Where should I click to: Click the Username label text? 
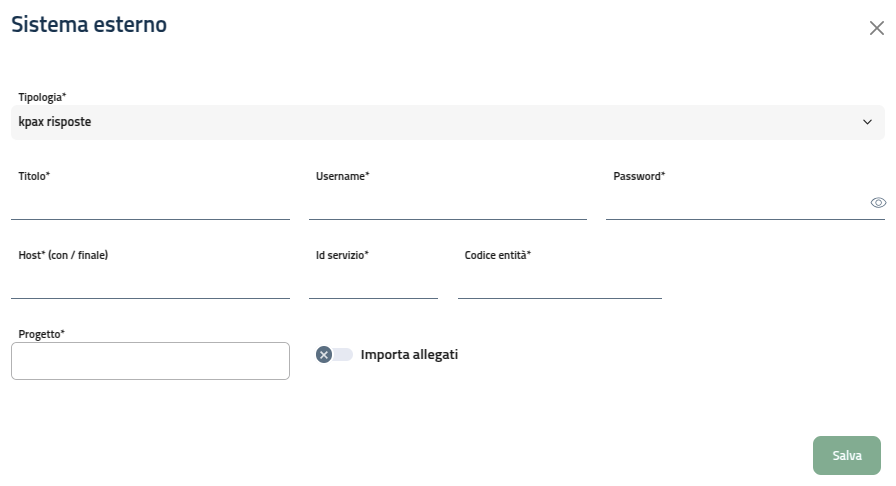click(342, 176)
